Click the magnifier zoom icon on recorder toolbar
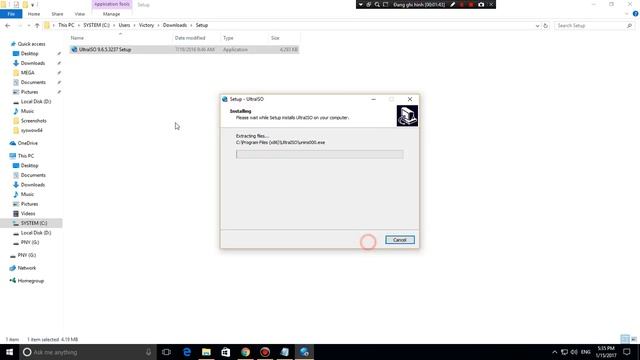Screen dimensions: 640x360 click(x=377, y=4)
